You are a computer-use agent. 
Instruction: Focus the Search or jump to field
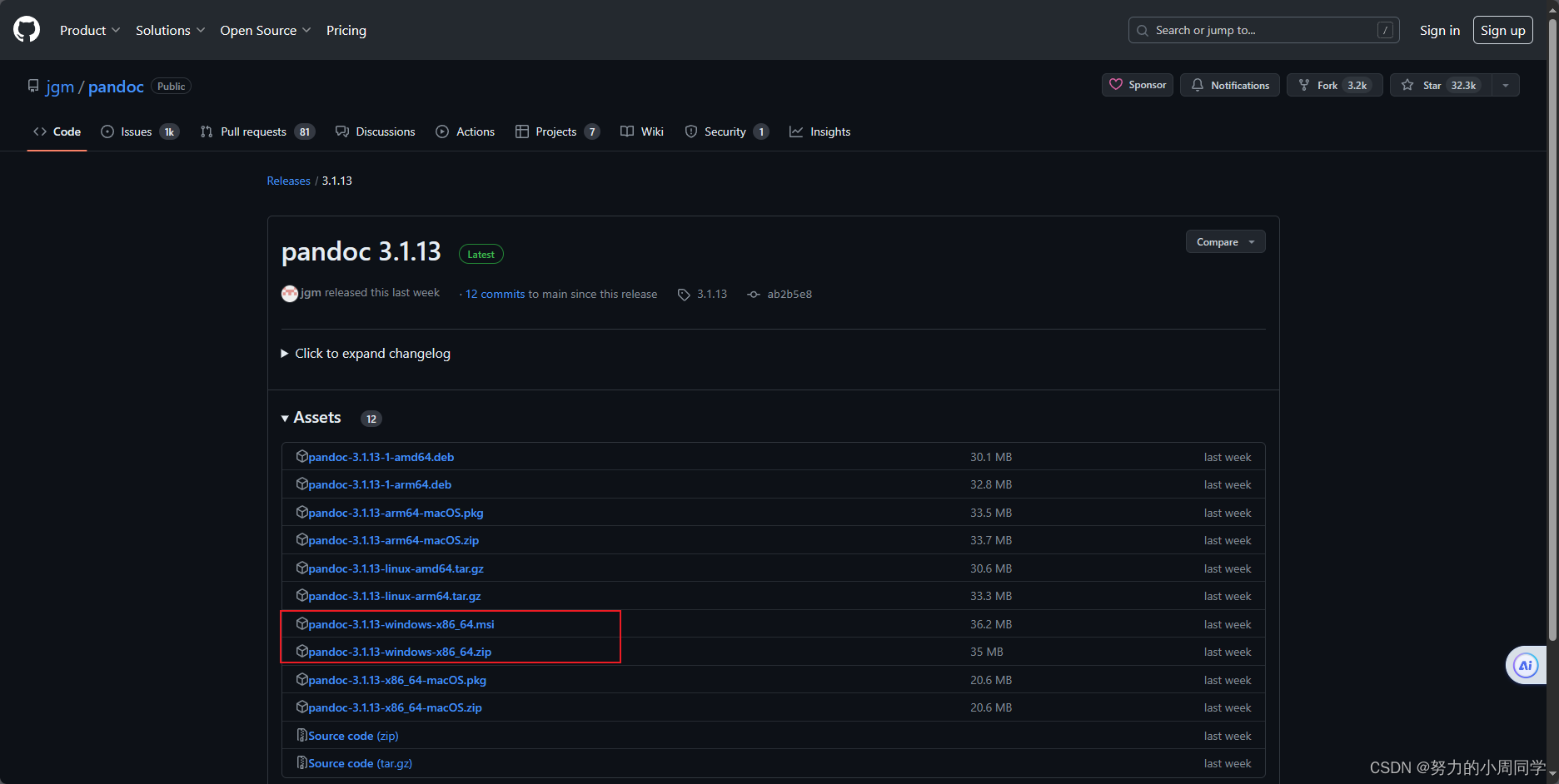point(1263,30)
